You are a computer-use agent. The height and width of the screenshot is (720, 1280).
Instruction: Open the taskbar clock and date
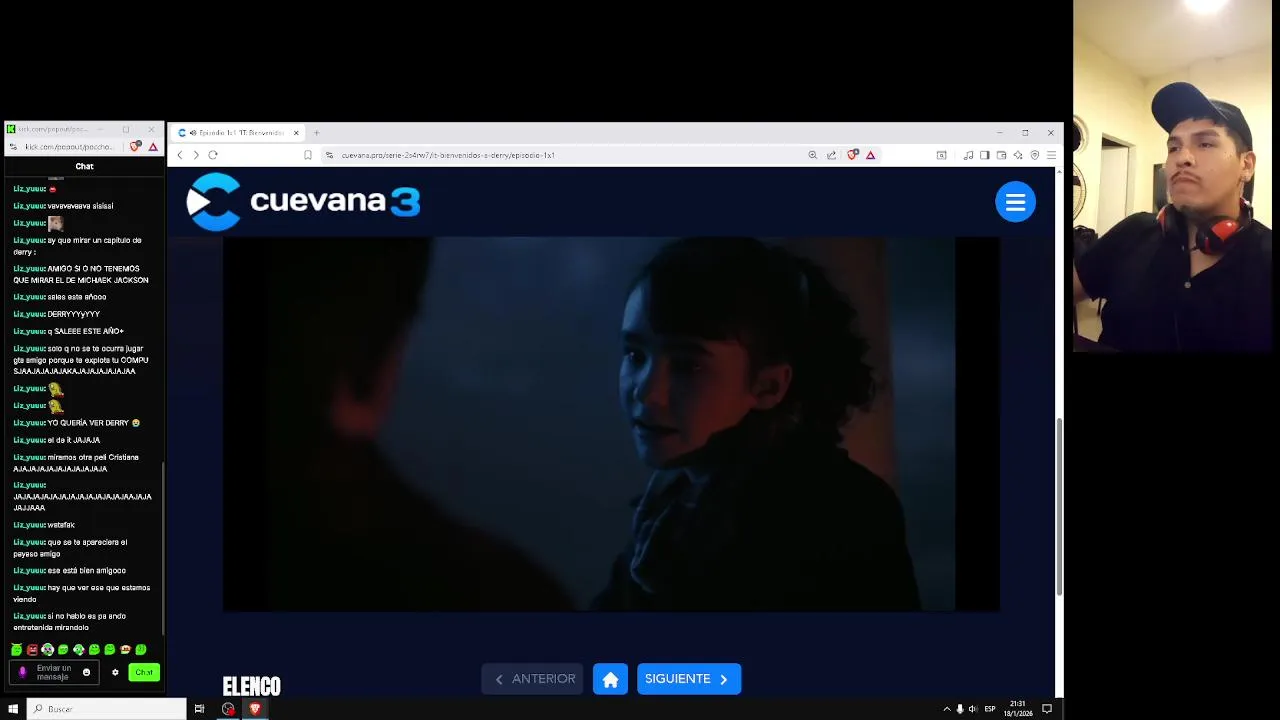pyautogui.click(x=1018, y=709)
